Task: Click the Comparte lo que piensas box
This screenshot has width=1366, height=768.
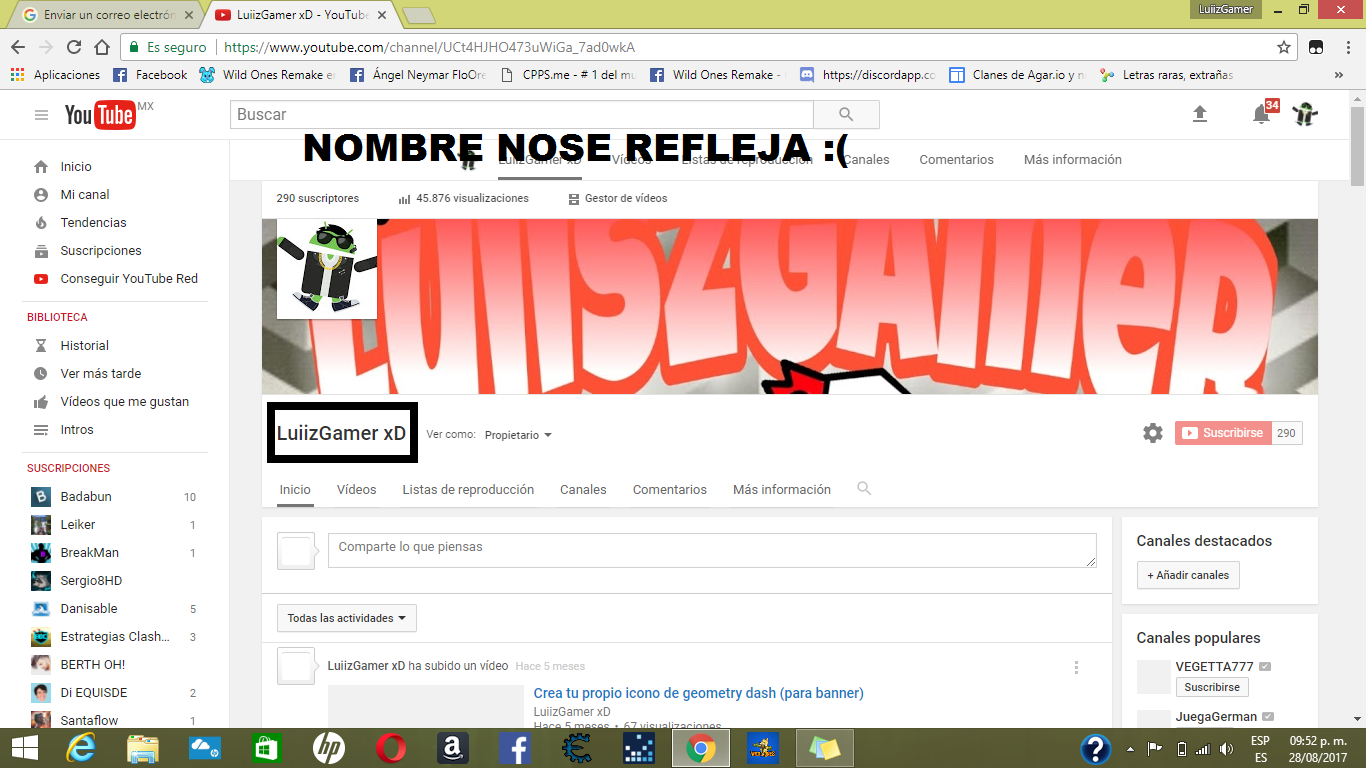Action: [x=712, y=551]
